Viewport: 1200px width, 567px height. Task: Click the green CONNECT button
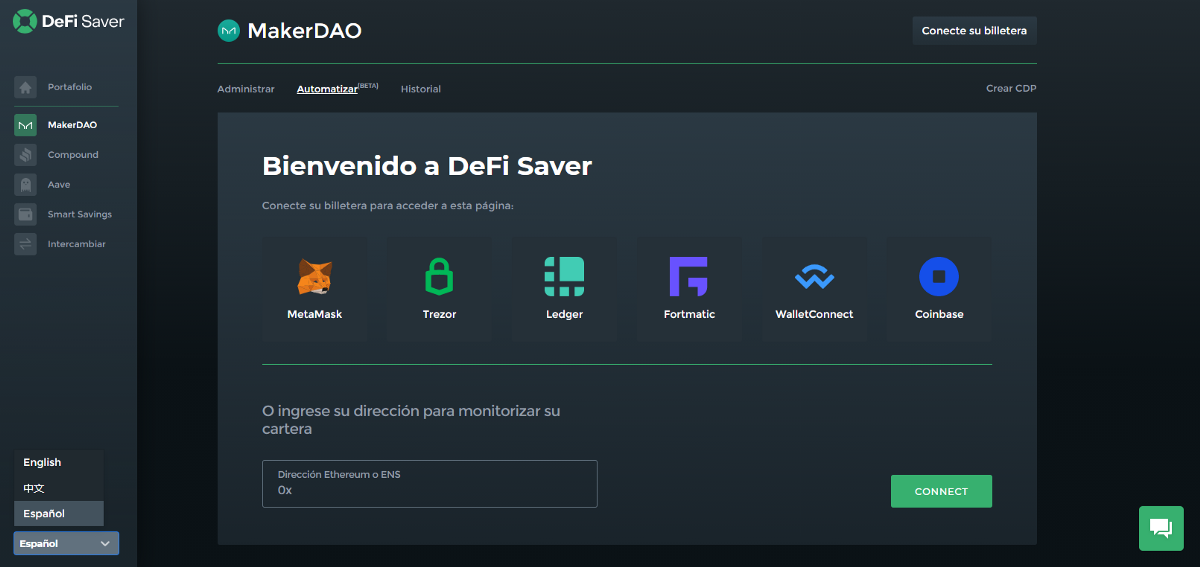941,491
